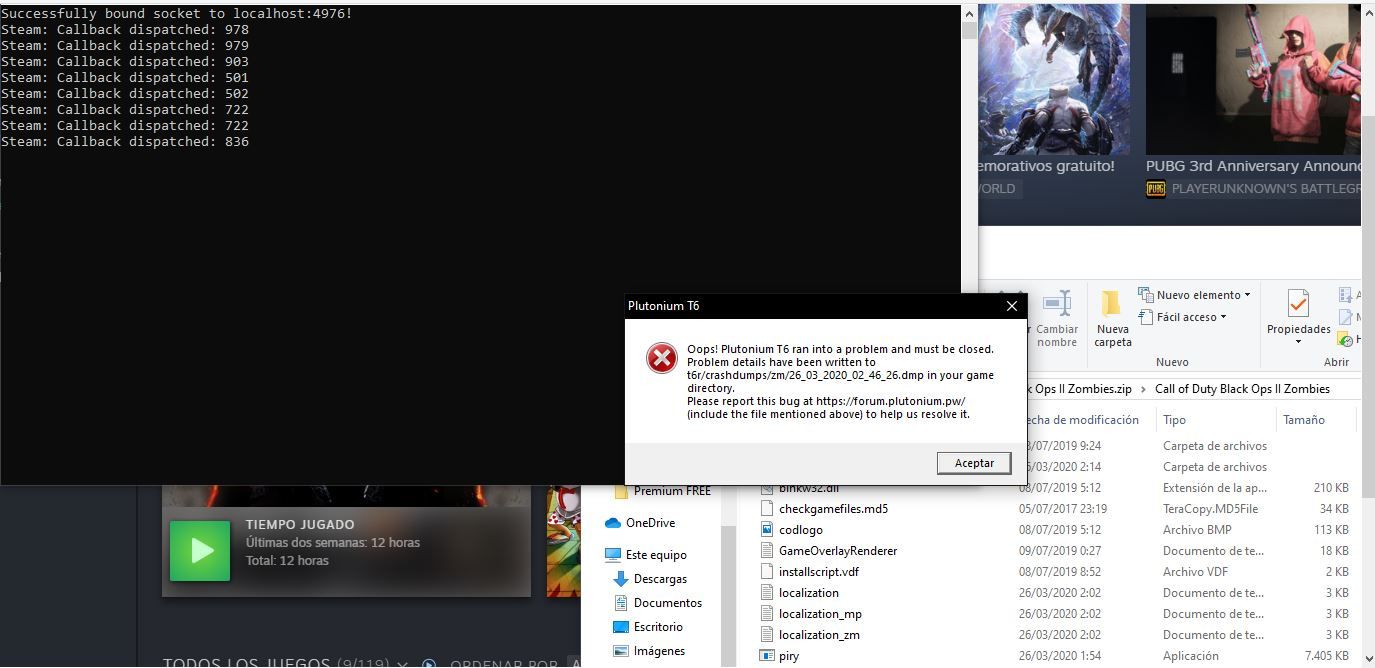The image size is (1375, 668).
Task: Click the piry application icon
Action: click(767, 656)
